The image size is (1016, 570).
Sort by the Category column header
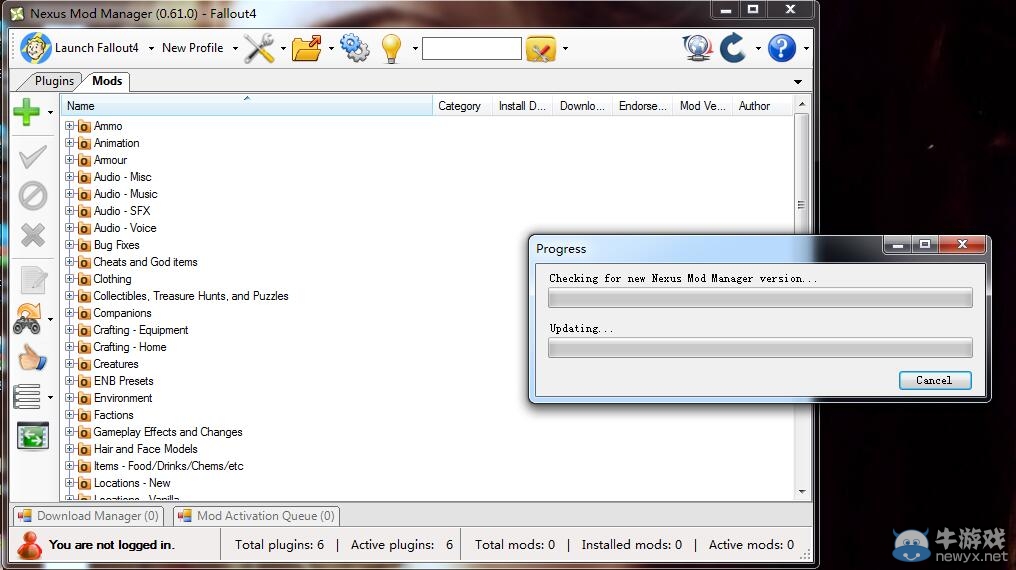point(463,106)
